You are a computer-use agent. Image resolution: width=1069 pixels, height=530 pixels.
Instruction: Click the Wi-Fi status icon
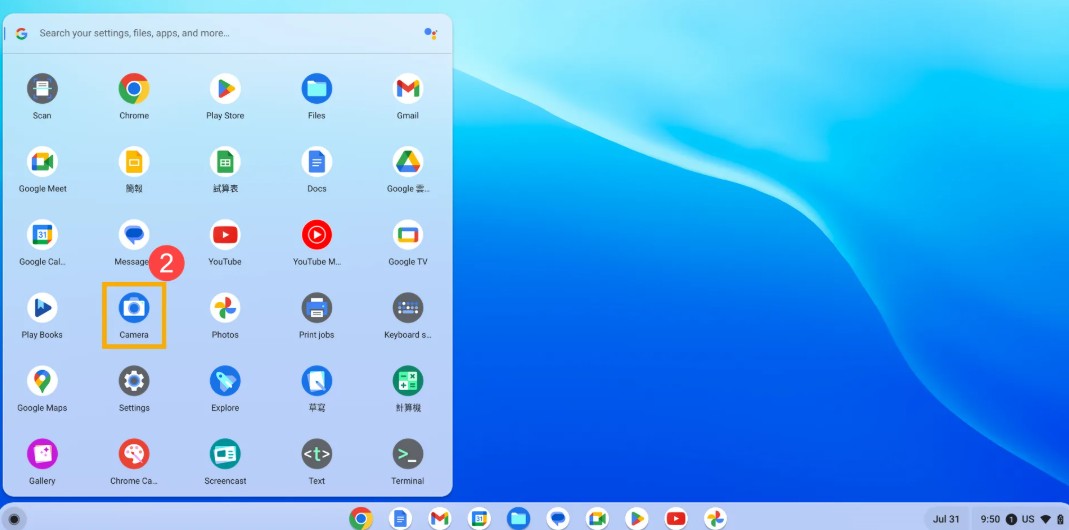(x=1046, y=519)
